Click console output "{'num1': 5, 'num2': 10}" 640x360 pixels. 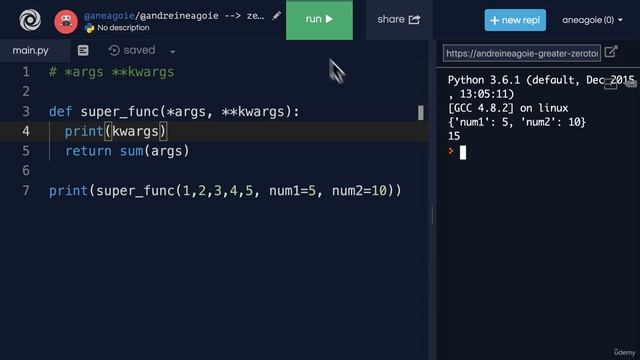(517, 122)
